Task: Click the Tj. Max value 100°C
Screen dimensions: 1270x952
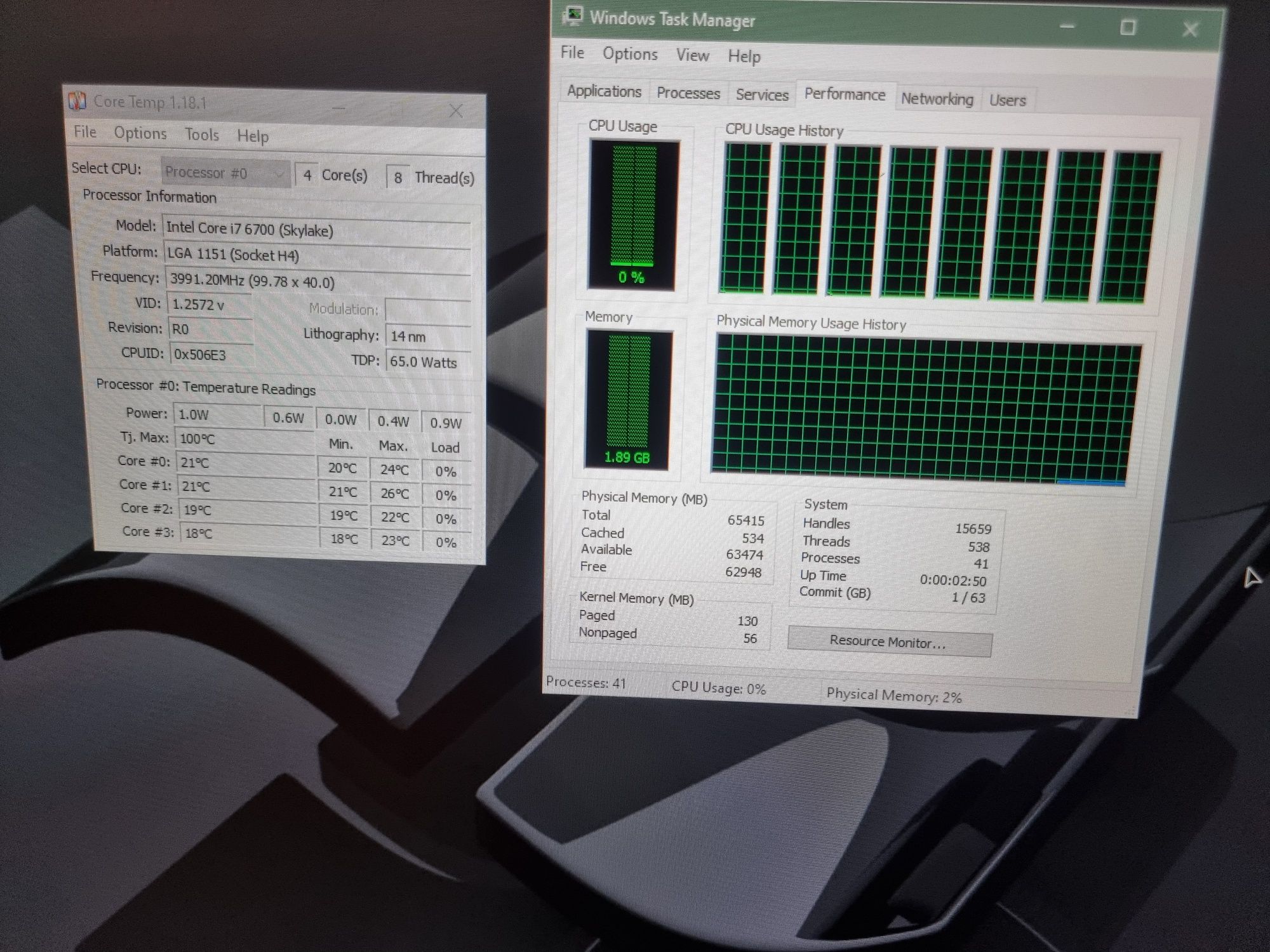Action: point(244,439)
